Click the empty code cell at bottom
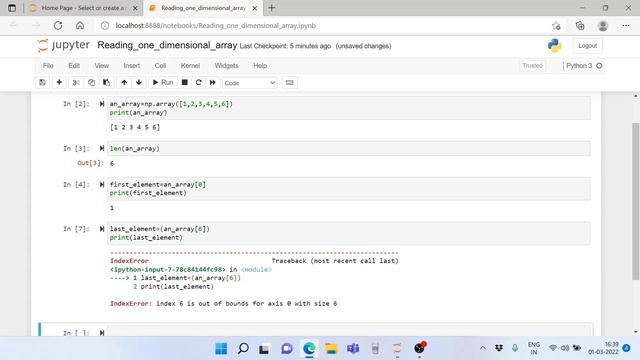Image resolution: width=640 pixels, height=360 pixels. [349, 331]
